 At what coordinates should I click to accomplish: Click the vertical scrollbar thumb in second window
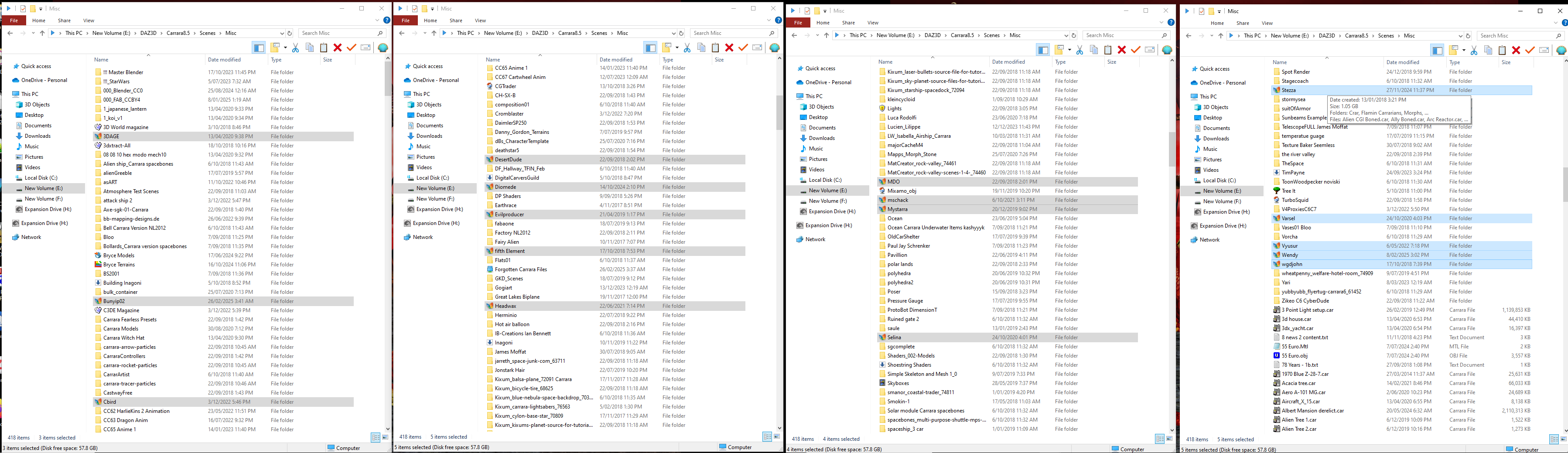[779, 112]
